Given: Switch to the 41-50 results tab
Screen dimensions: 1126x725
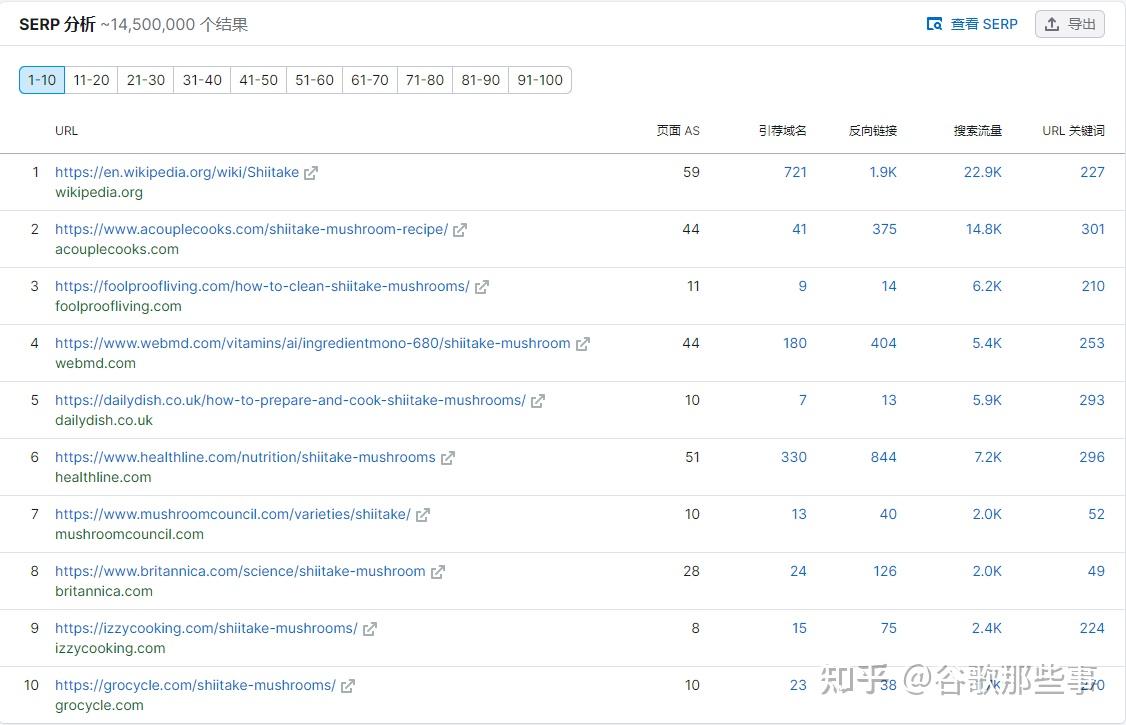Looking at the screenshot, I should pos(259,80).
